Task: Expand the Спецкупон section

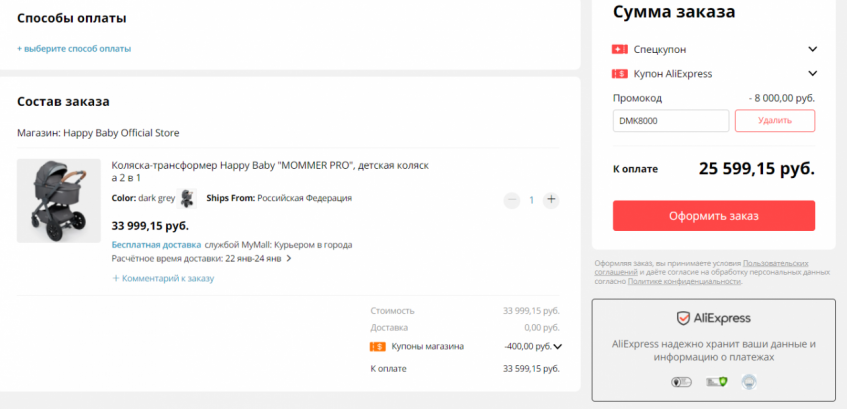Action: tap(813, 49)
